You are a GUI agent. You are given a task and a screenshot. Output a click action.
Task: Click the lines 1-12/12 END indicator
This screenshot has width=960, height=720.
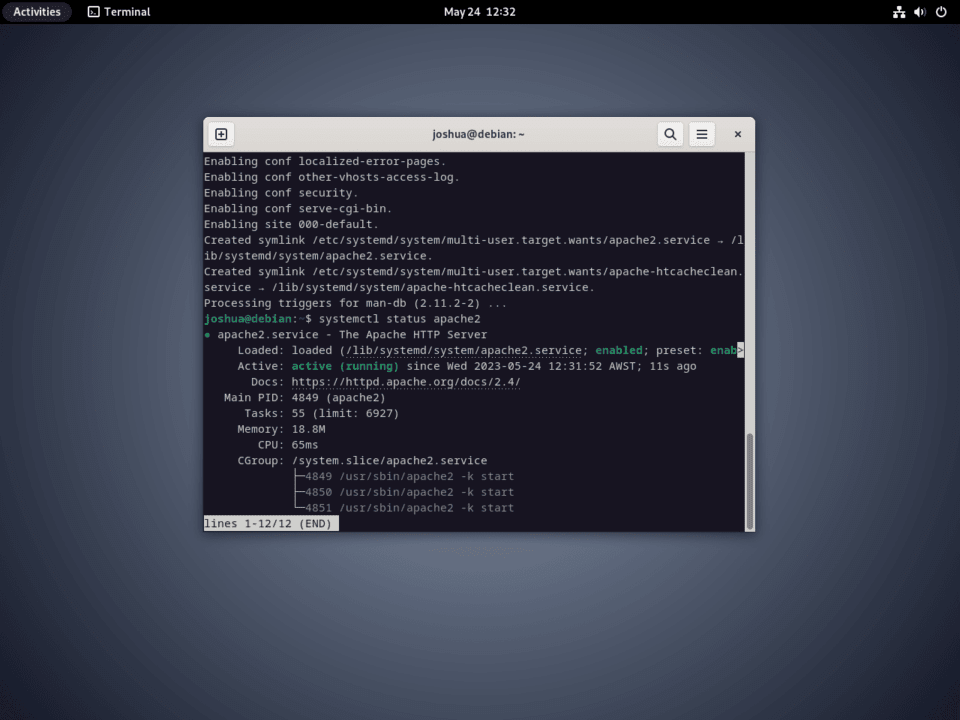tap(270, 522)
